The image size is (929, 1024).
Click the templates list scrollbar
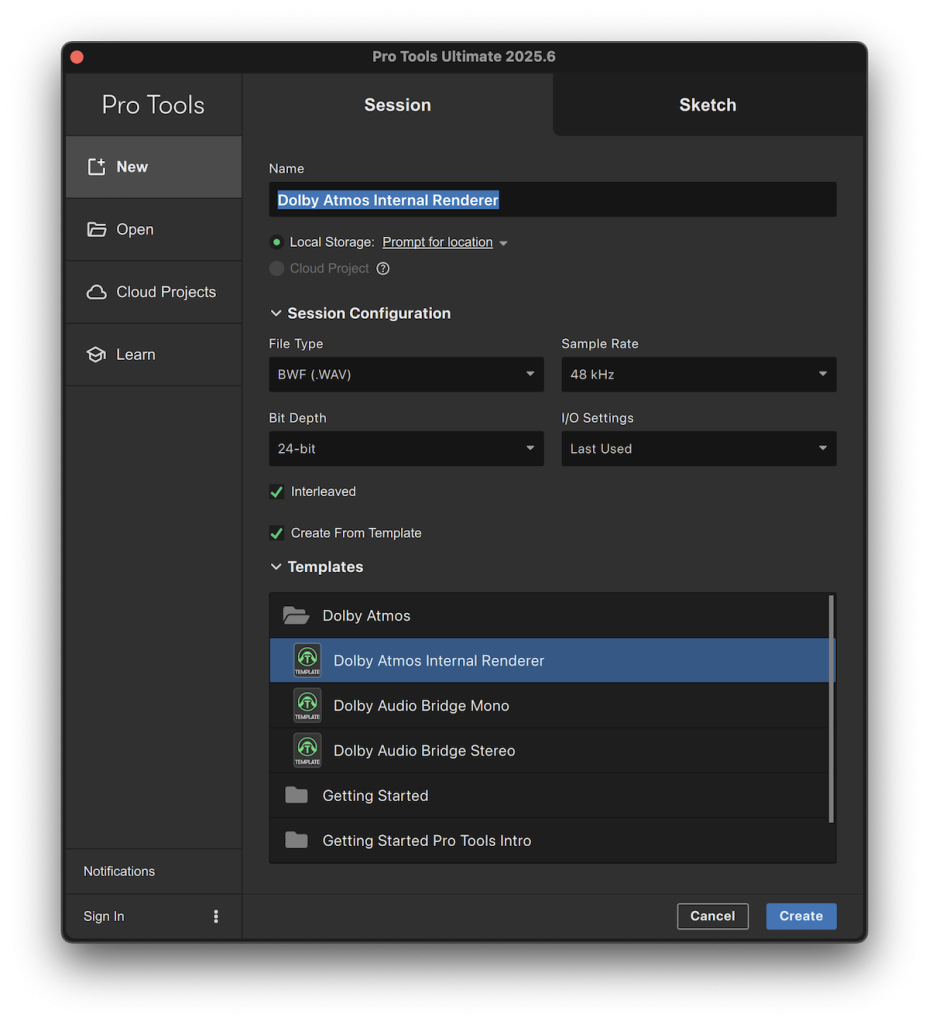[831, 708]
